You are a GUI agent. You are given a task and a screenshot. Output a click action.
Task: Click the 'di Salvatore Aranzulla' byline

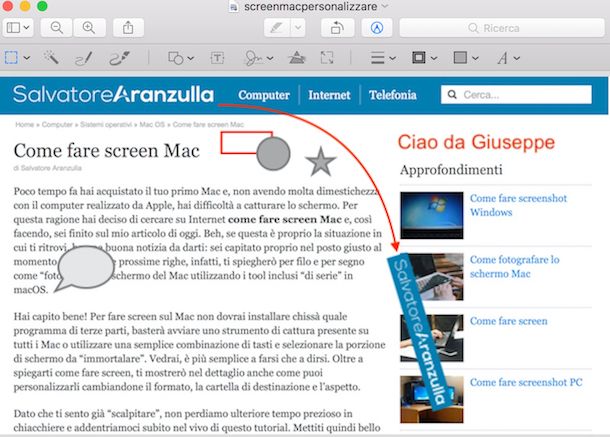tap(47, 168)
